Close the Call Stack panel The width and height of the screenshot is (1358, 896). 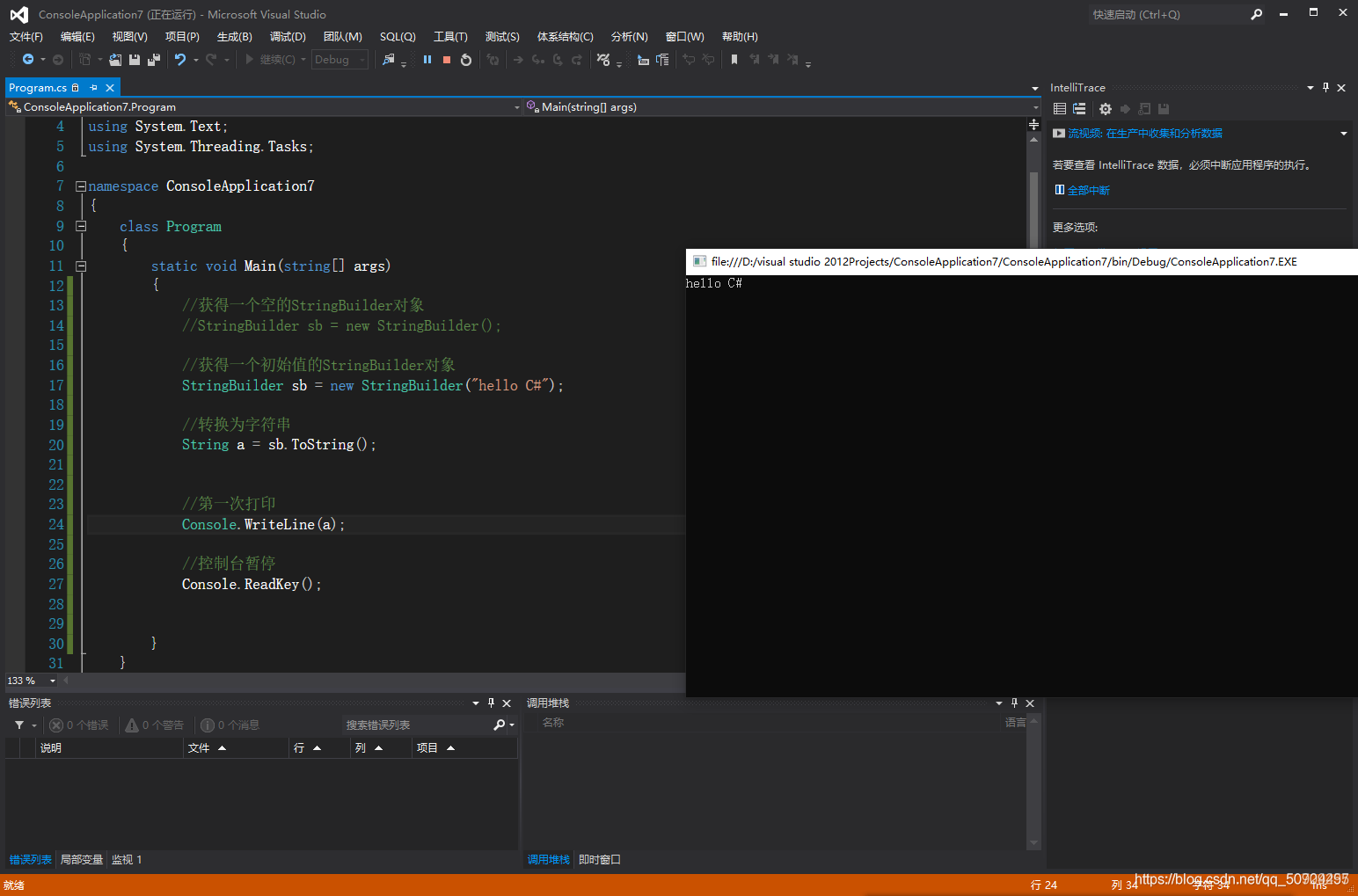(x=1030, y=703)
